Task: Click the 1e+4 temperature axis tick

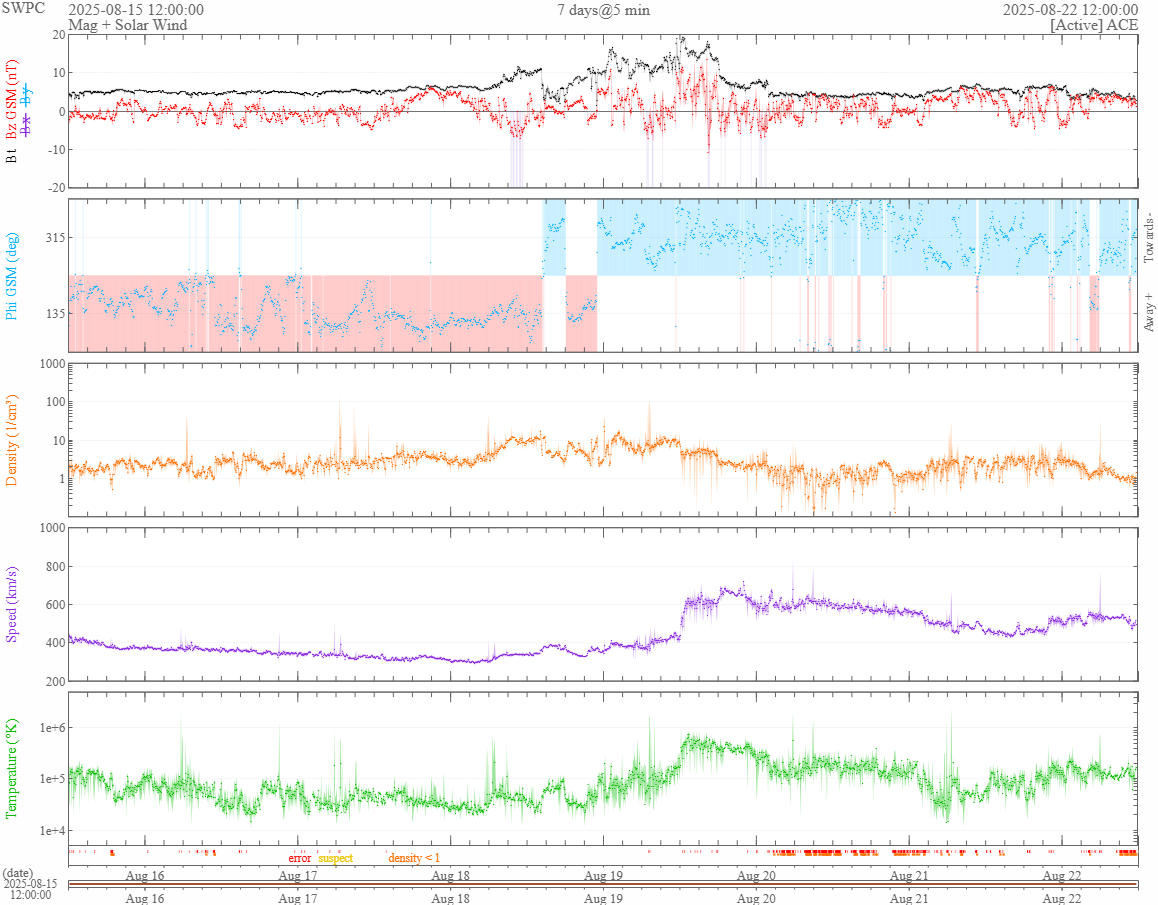Action: coord(52,830)
